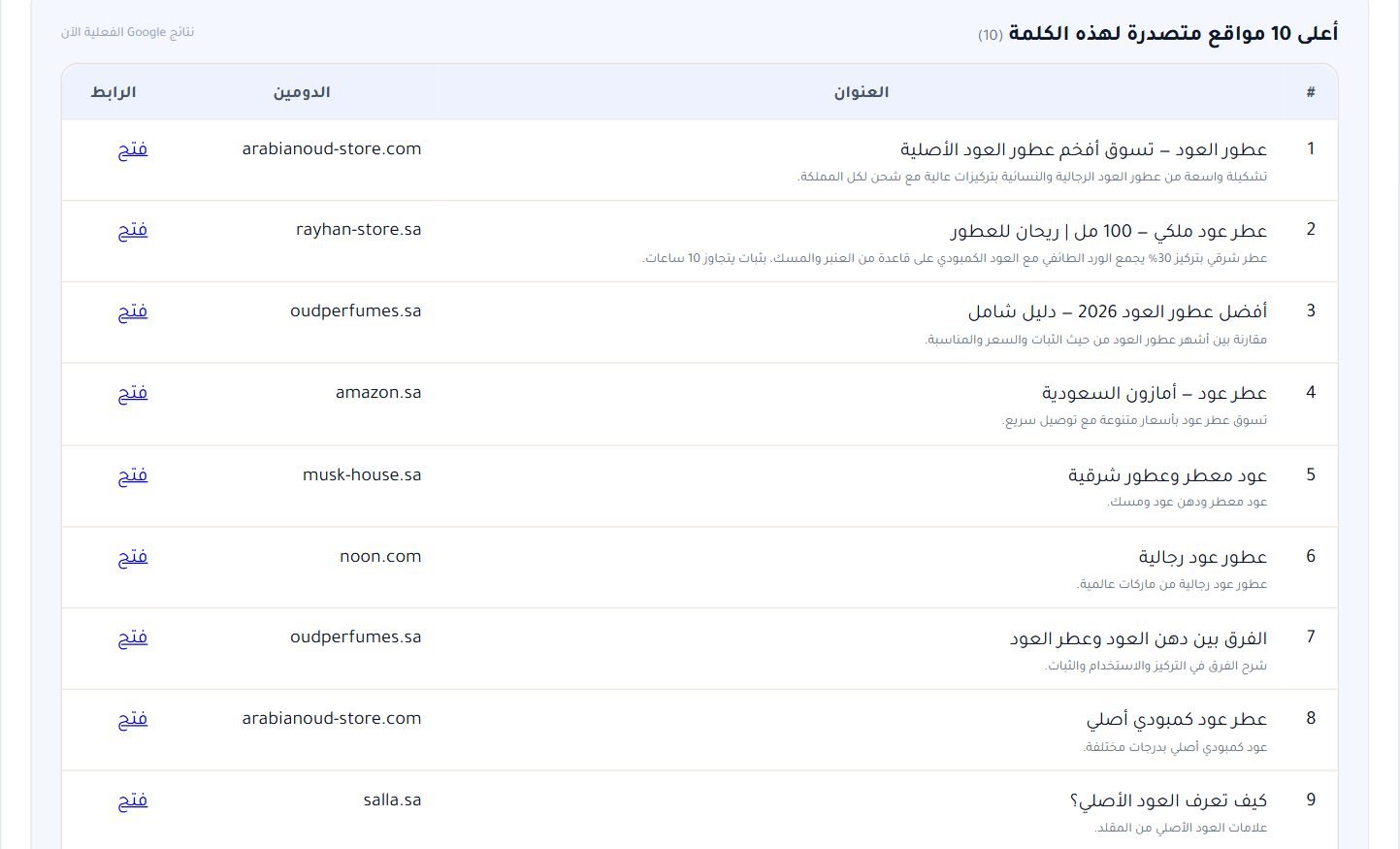This screenshot has height=849, width=1400.
Task: Select title عطر عود كمبودي أصلي
Action: (x=1177, y=720)
